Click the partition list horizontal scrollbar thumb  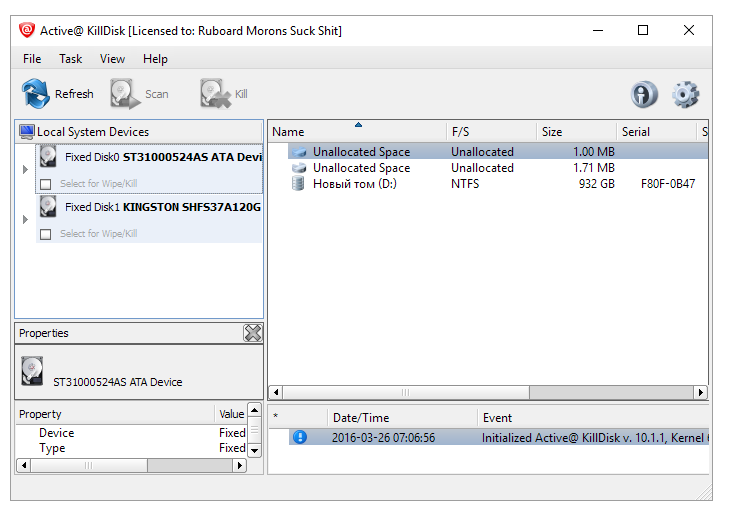pos(406,392)
